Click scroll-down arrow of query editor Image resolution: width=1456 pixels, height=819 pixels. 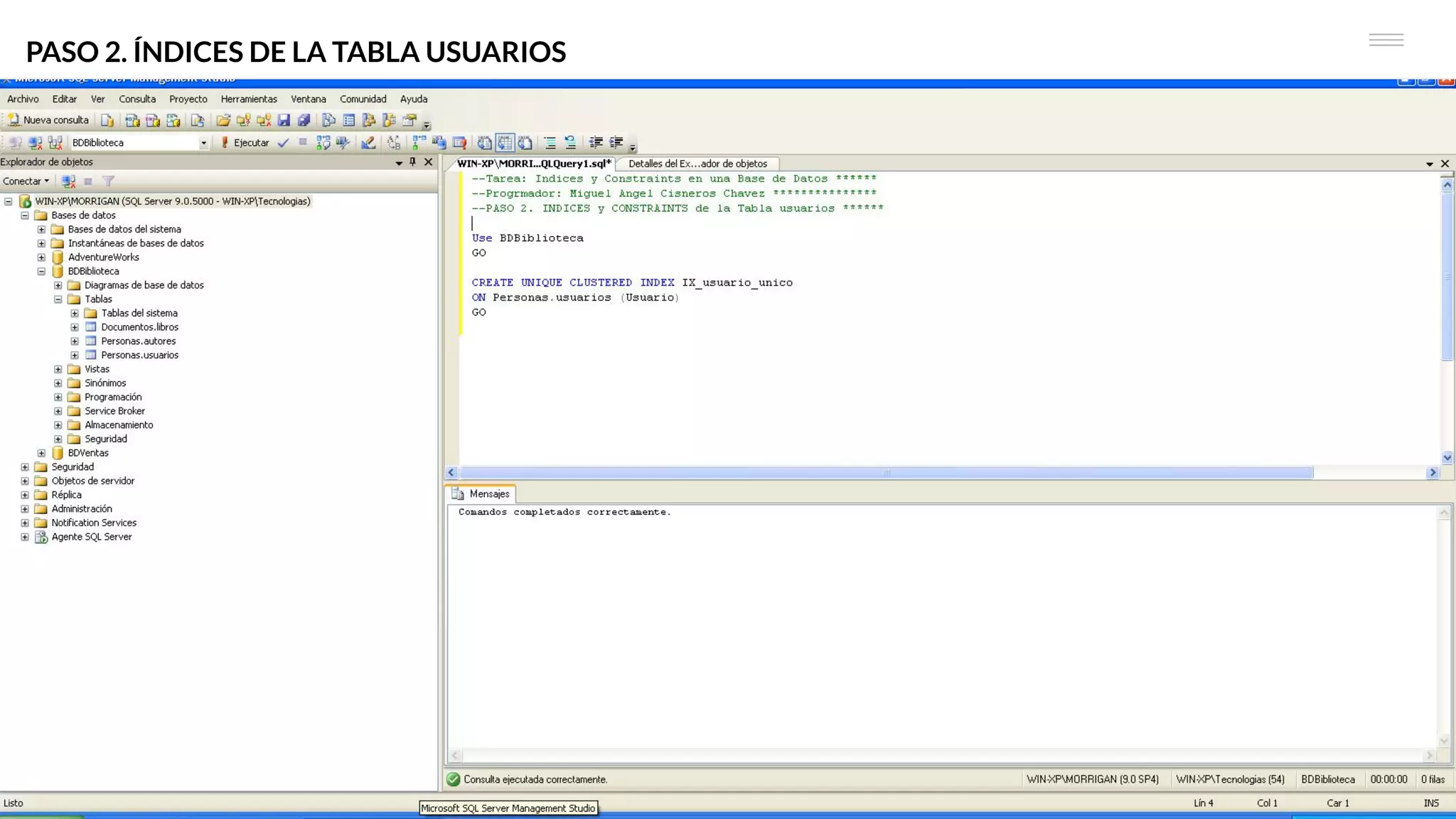click(1447, 458)
